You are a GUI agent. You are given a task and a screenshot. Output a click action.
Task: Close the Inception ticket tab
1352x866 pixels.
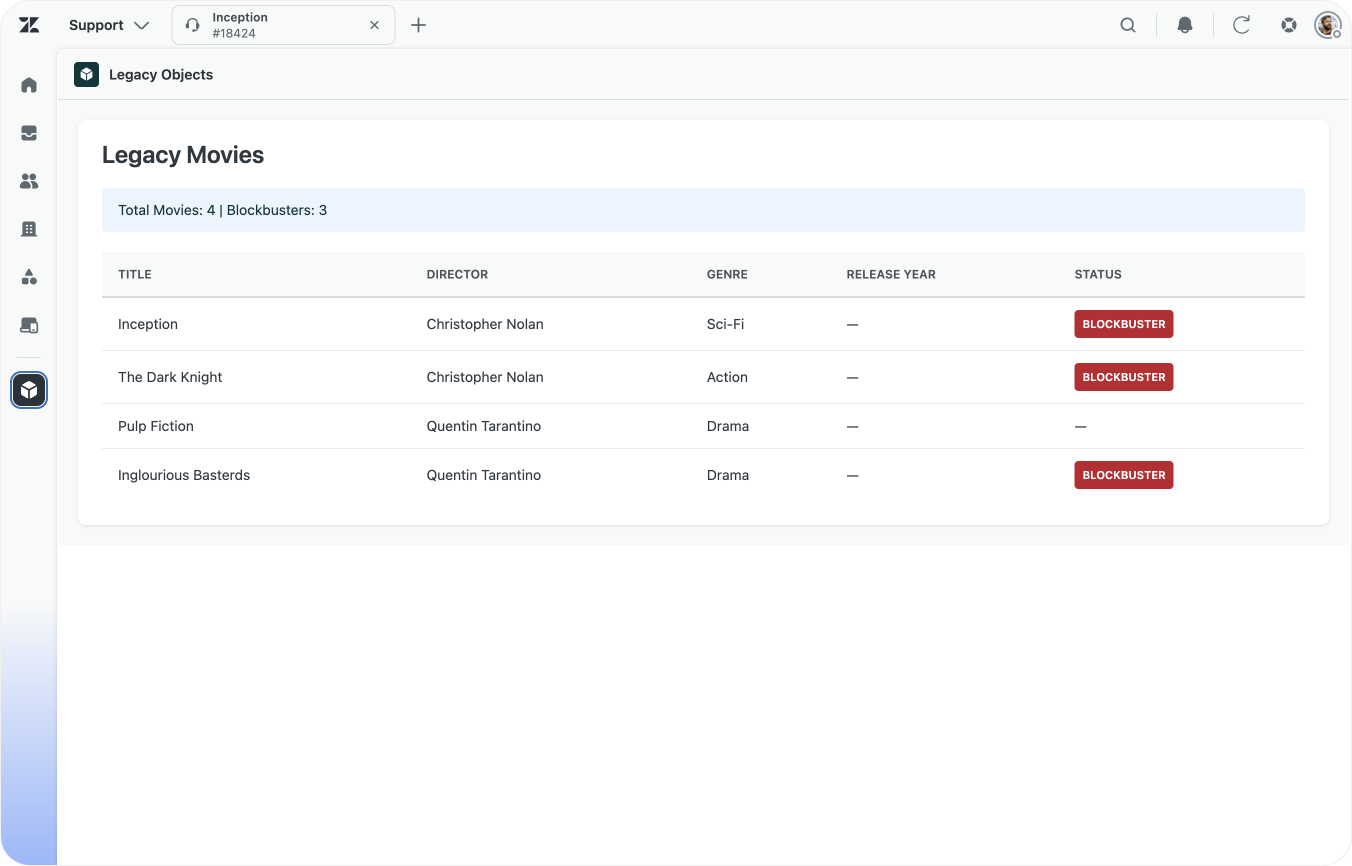pos(375,25)
